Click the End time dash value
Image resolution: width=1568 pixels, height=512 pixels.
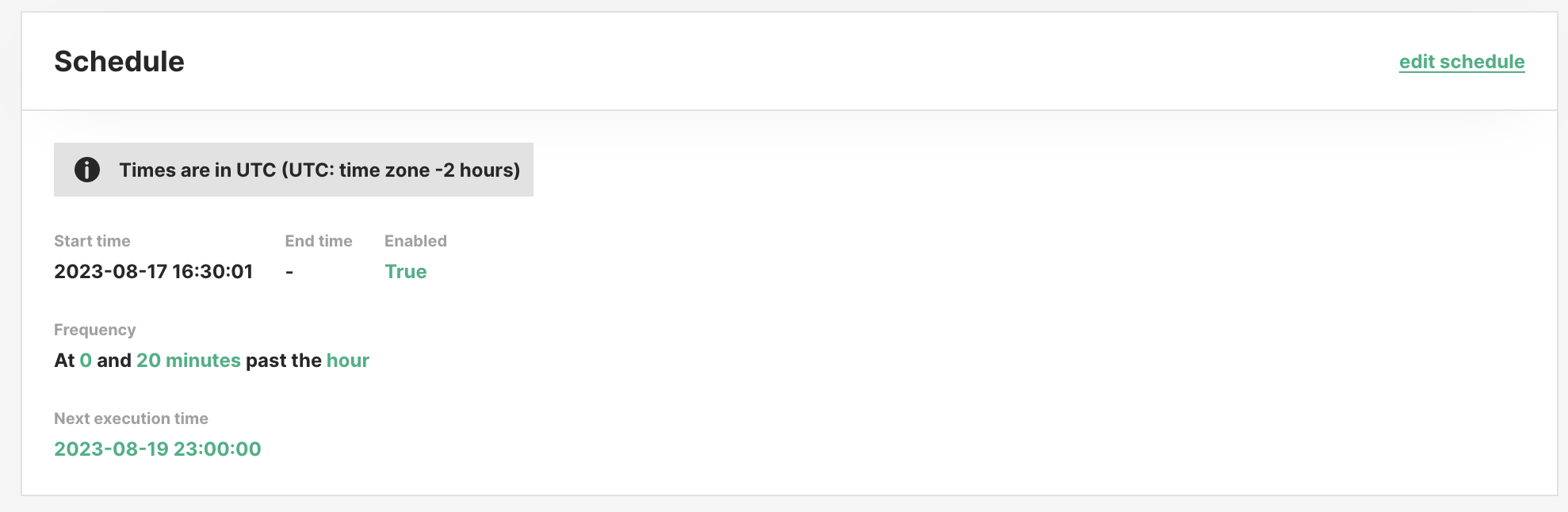pos(289,272)
